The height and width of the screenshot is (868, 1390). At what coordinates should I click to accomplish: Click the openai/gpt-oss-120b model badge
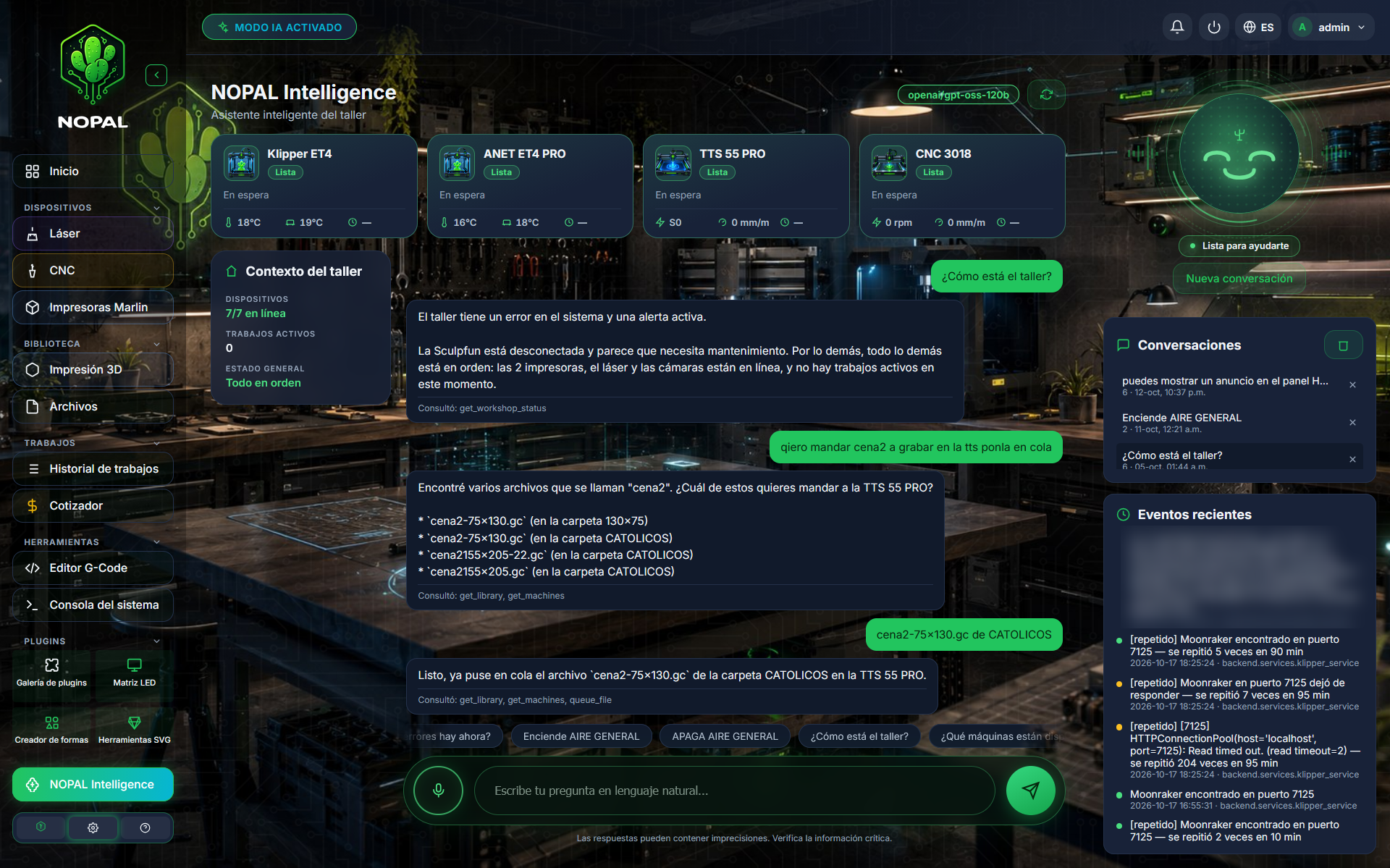click(958, 95)
